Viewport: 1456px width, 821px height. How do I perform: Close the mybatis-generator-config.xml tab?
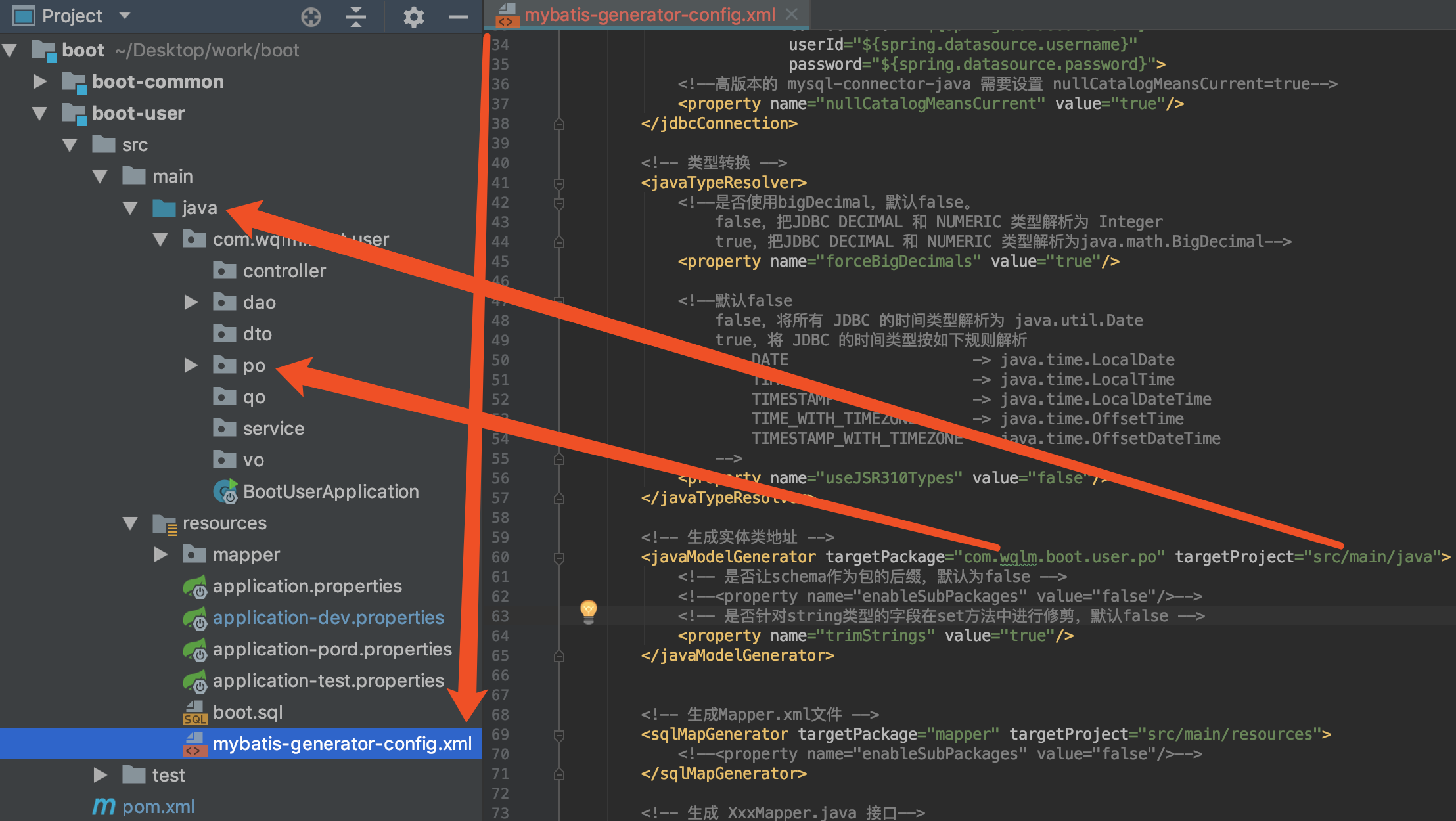pos(792,14)
